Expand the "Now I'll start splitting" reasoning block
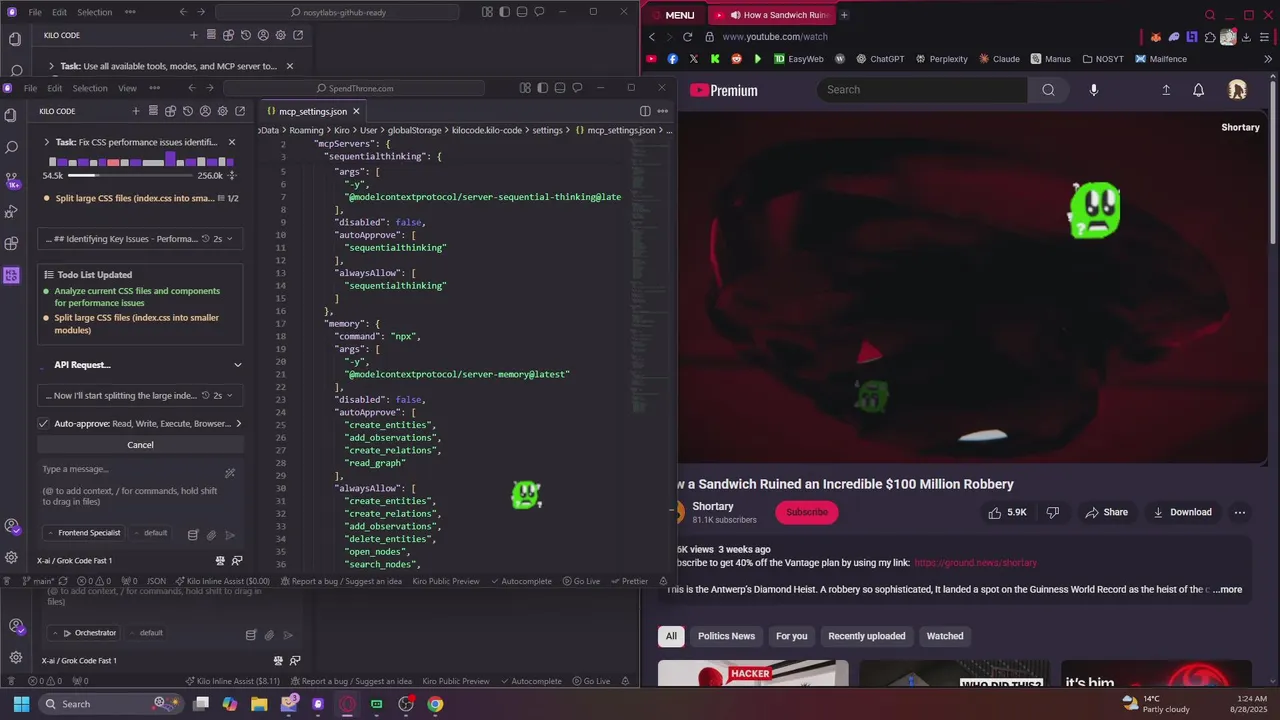 click(140, 395)
